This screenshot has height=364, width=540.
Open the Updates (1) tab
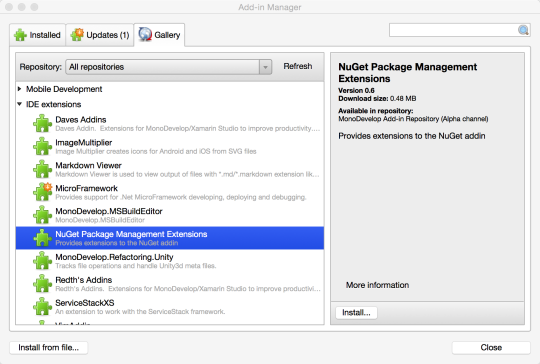pos(100,35)
